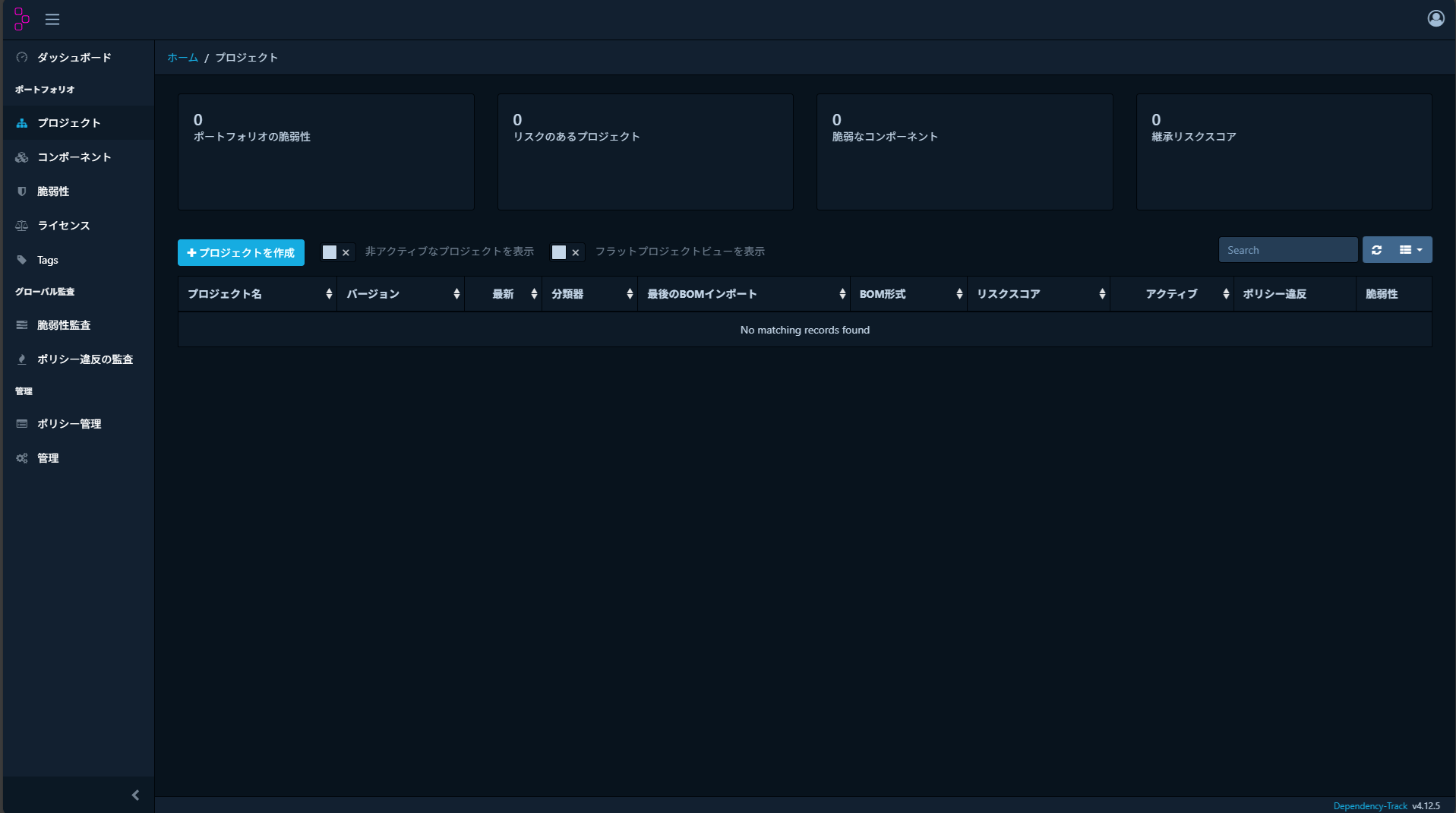Click the プロジェクトを作成 button

[241, 253]
